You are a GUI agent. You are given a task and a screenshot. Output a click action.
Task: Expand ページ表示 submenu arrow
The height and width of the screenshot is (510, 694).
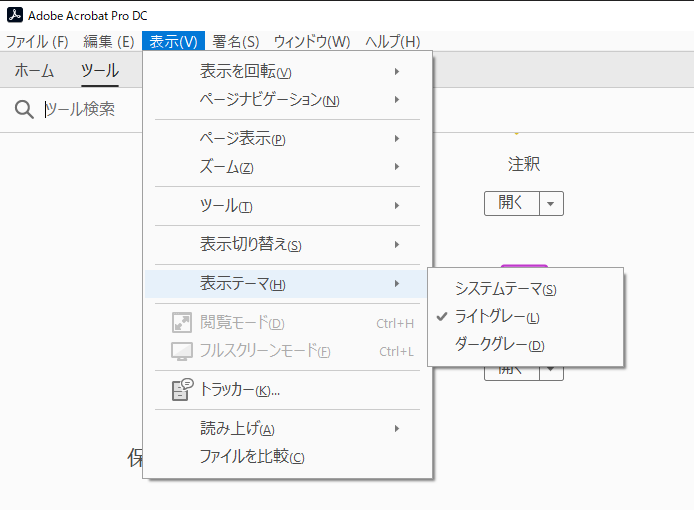tap(397, 139)
